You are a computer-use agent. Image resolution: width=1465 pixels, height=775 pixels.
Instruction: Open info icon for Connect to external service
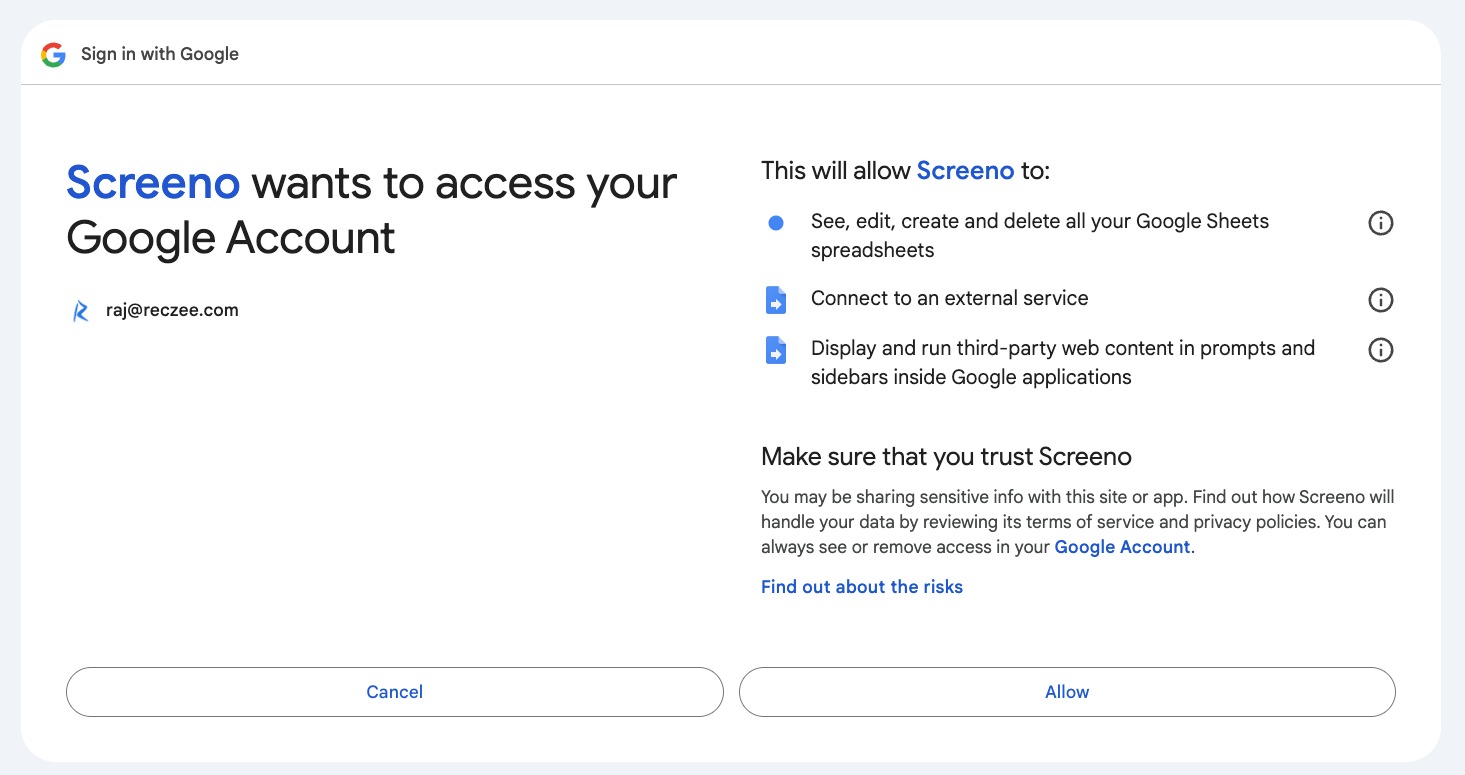(x=1380, y=299)
